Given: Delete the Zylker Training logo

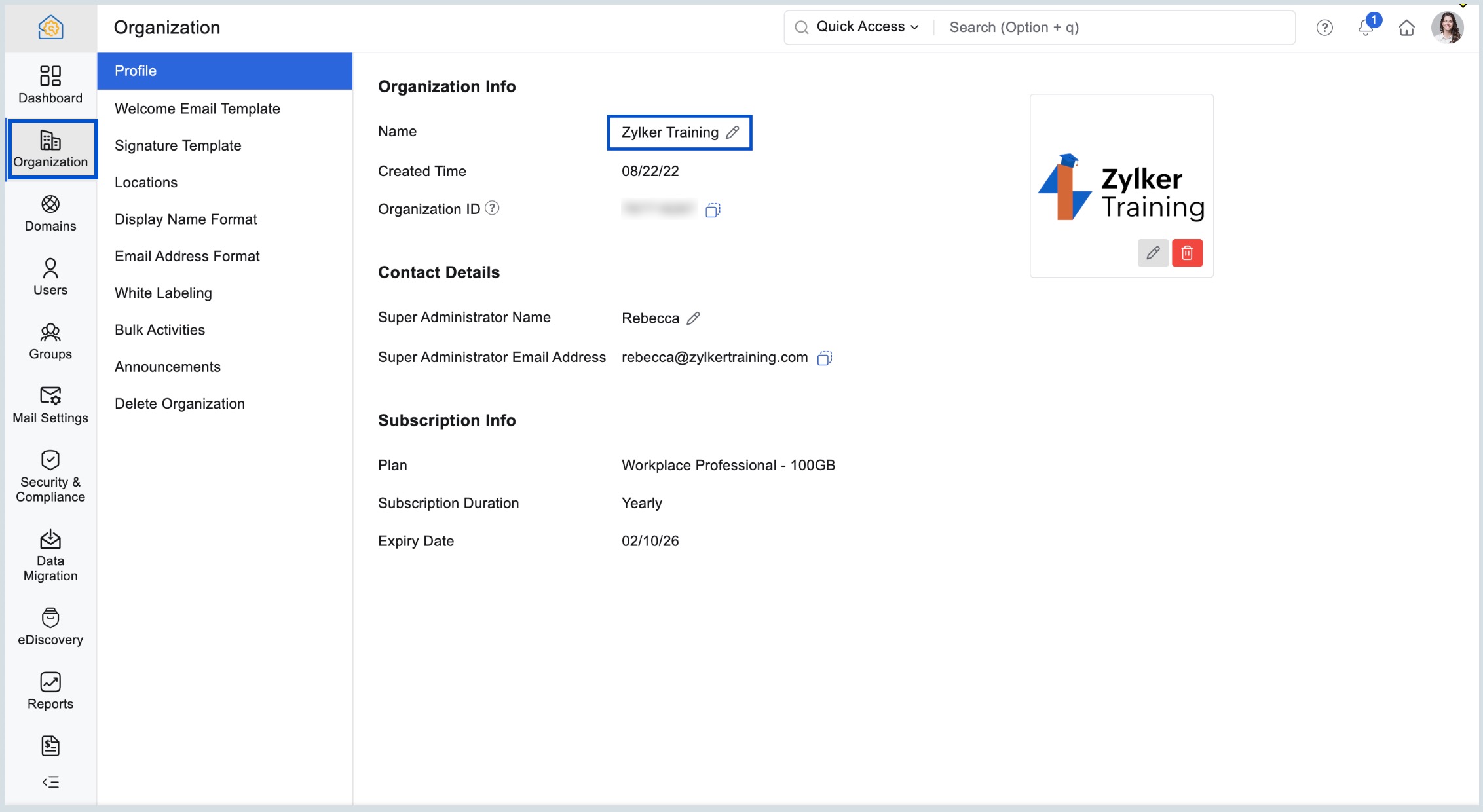Looking at the screenshot, I should click(x=1188, y=253).
